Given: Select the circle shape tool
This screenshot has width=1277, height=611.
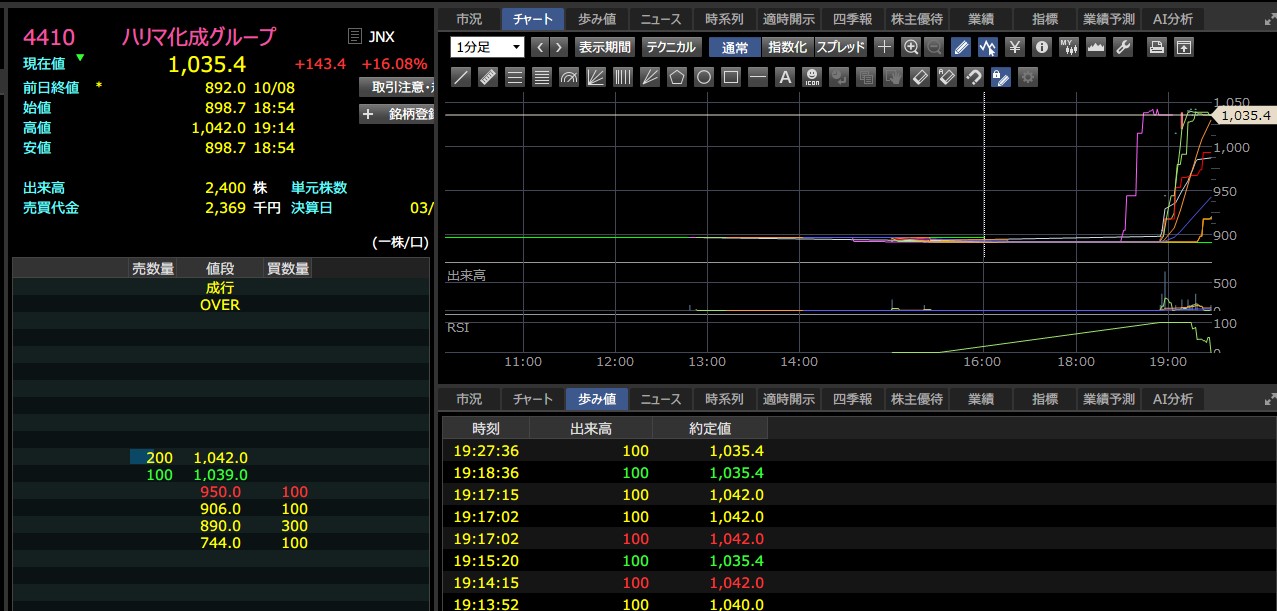Looking at the screenshot, I should pyautogui.click(x=704, y=77).
